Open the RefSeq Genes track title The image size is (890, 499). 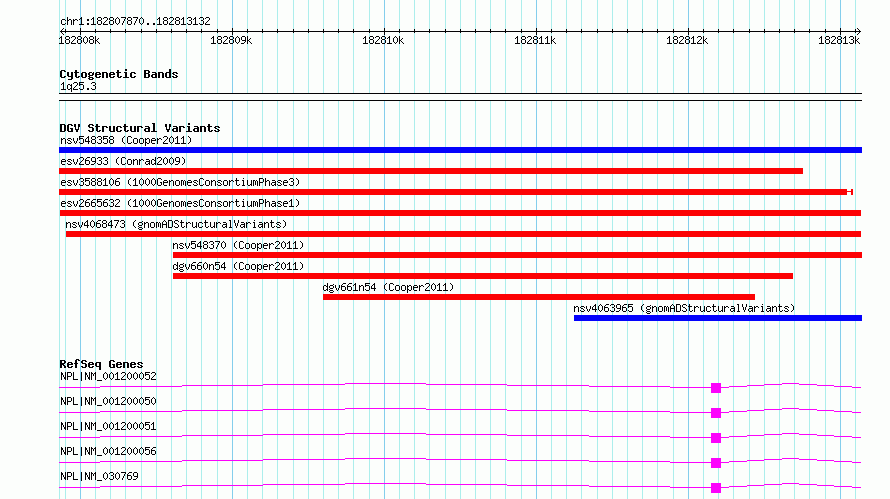tap(102, 364)
